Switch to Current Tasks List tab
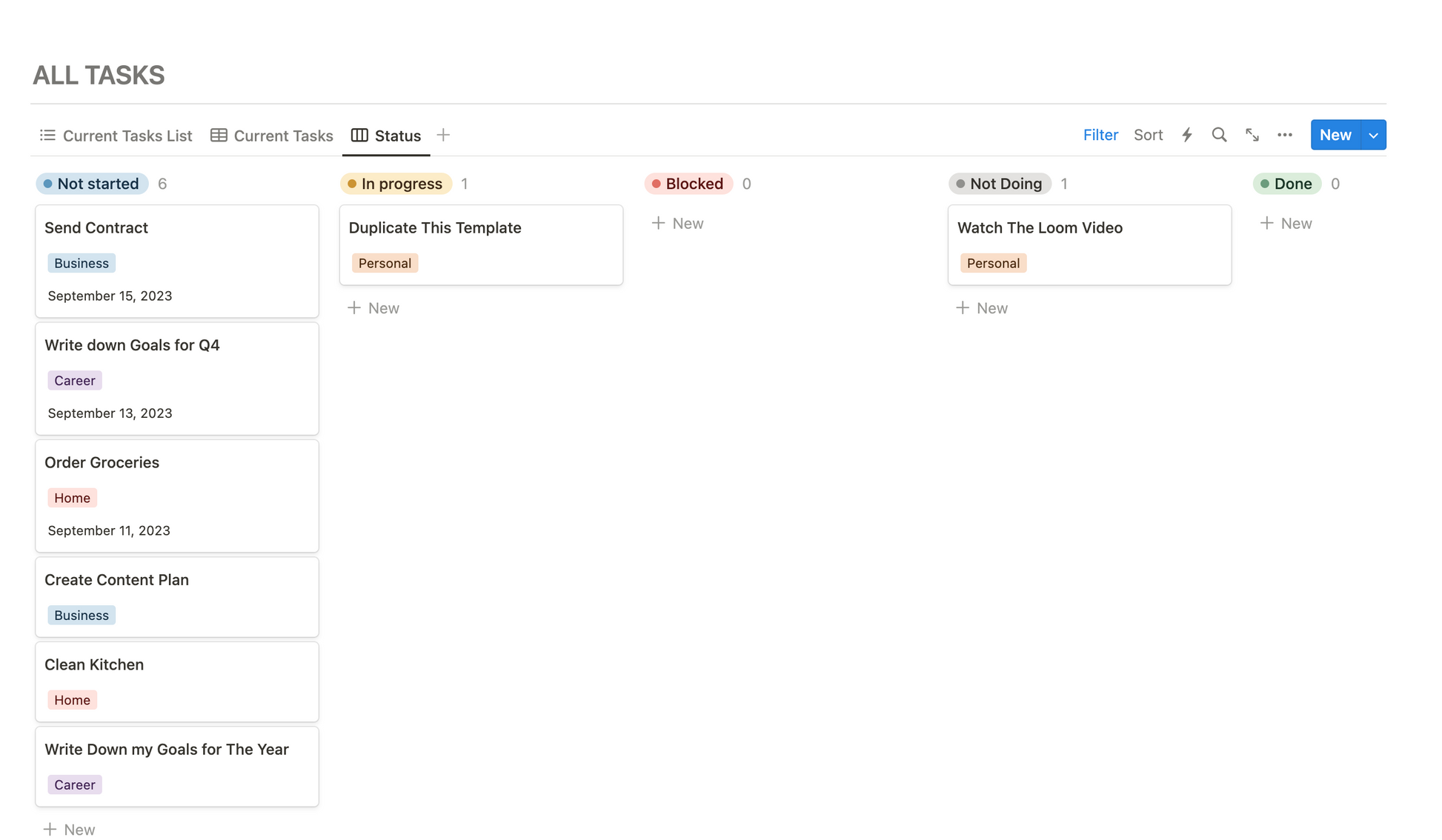 click(x=116, y=136)
